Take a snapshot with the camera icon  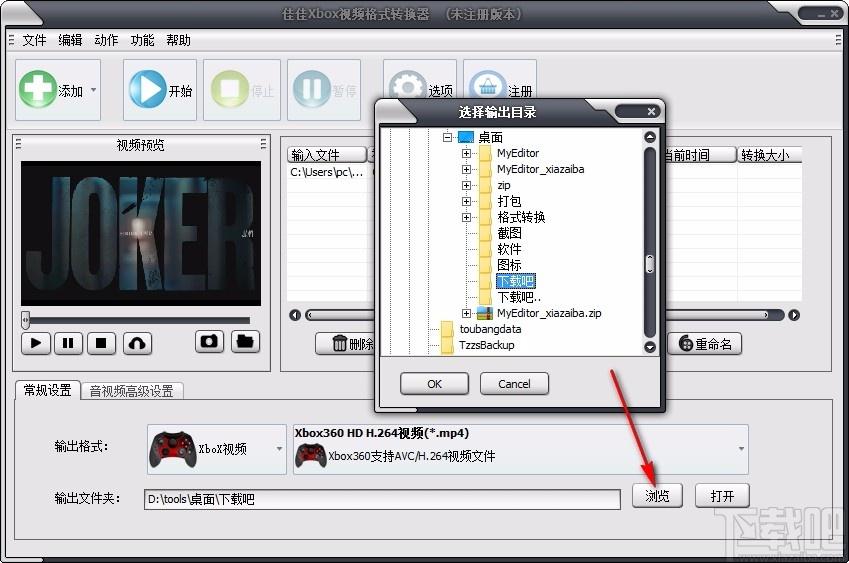click(210, 342)
